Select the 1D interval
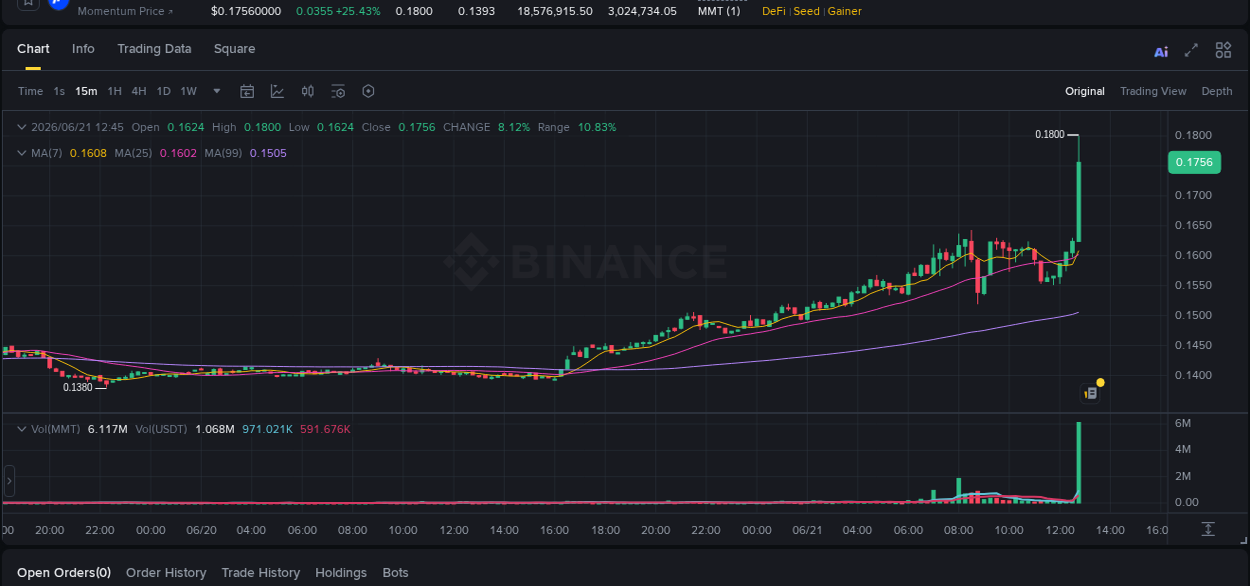Image resolution: width=1250 pixels, height=586 pixels. pyautogui.click(x=163, y=91)
